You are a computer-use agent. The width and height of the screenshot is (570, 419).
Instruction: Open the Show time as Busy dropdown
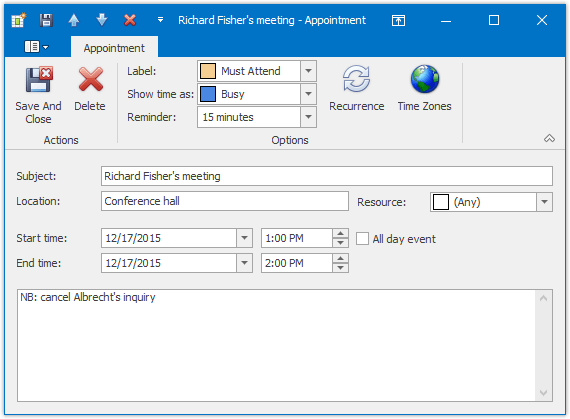(308, 94)
